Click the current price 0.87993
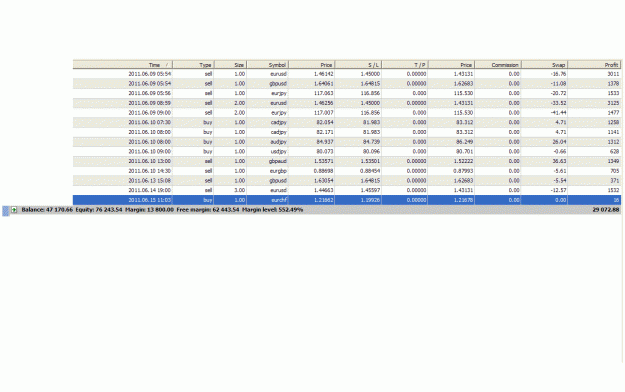Image resolution: width=625 pixels, height=392 pixels. pos(463,171)
